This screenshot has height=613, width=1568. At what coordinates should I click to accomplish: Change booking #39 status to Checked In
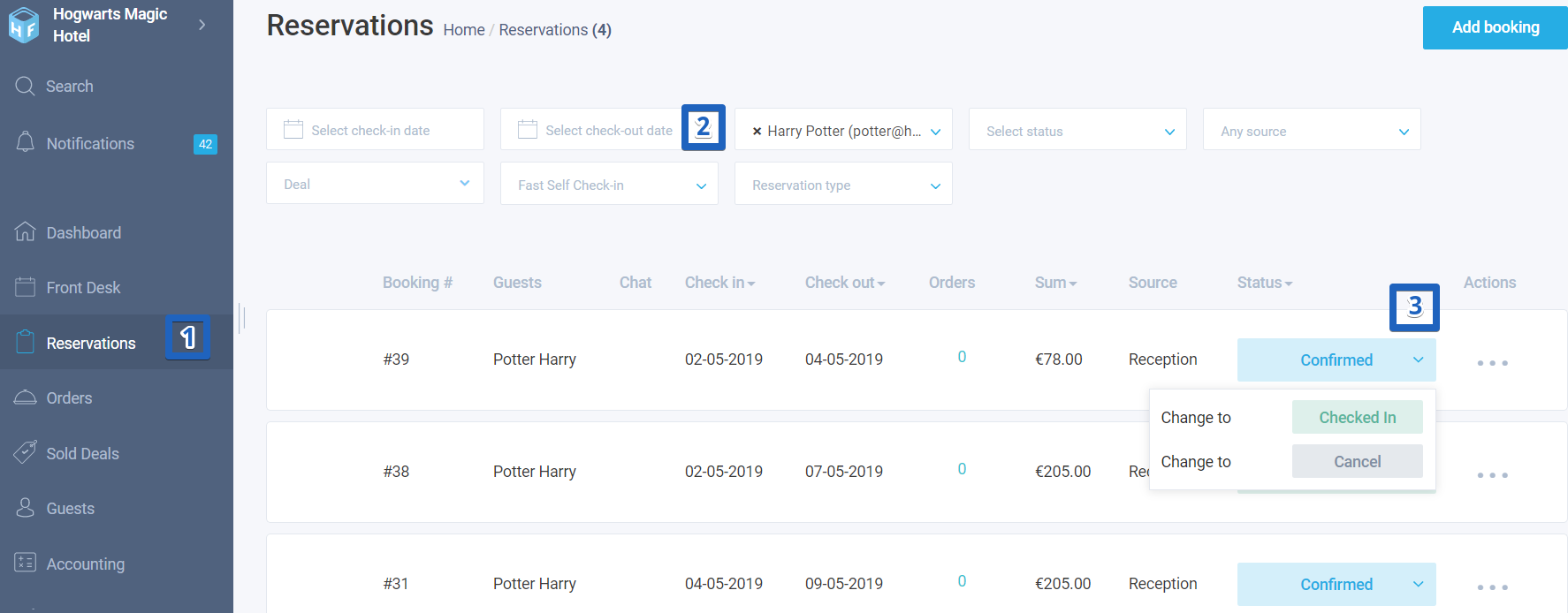[x=1358, y=417]
